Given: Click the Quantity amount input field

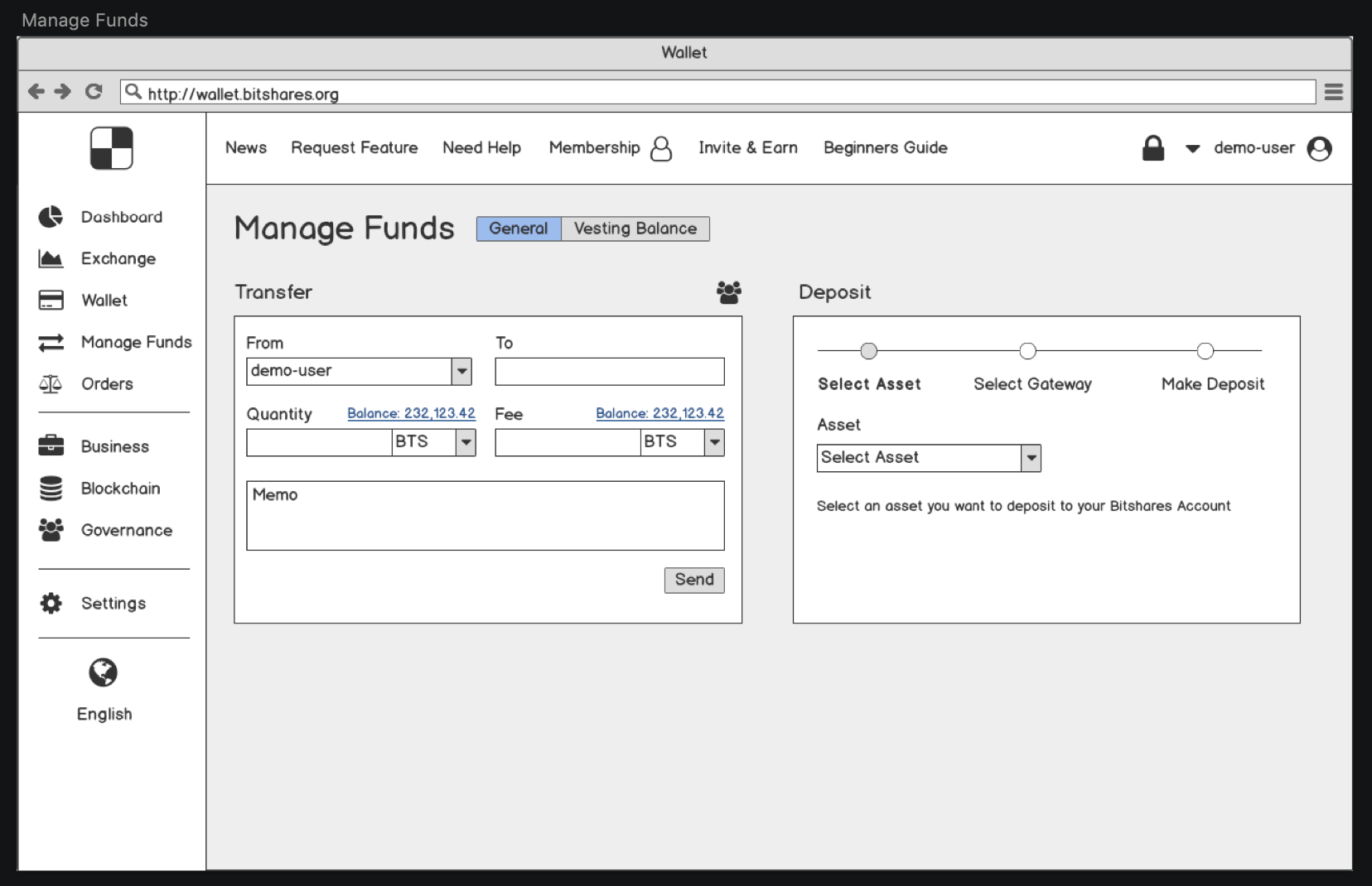Looking at the screenshot, I should [x=319, y=443].
